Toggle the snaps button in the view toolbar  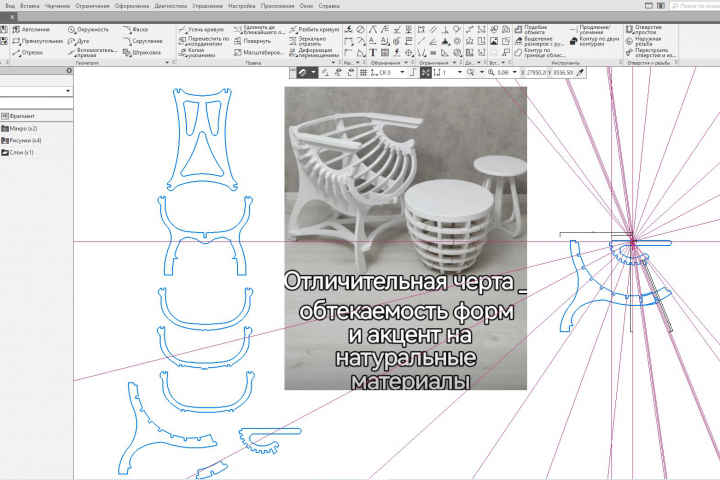coord(426,73)
